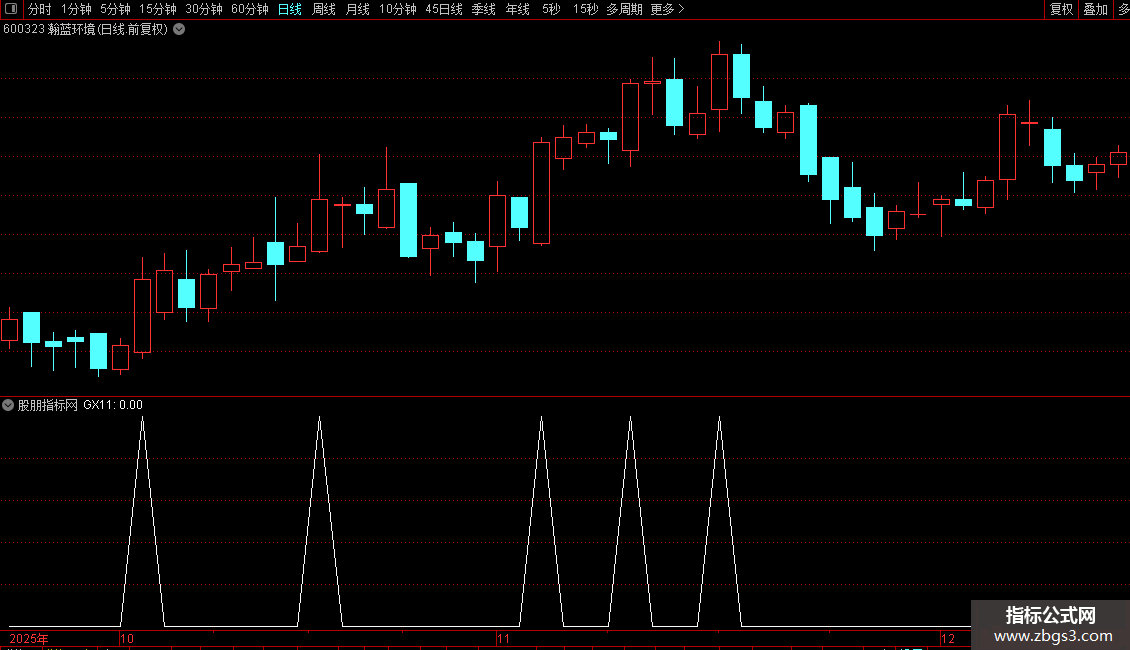Image resolution: width=1130 pixels, height=650 pixels.
Task: Switch to the 分时 period tab
Action: point(40,9)
